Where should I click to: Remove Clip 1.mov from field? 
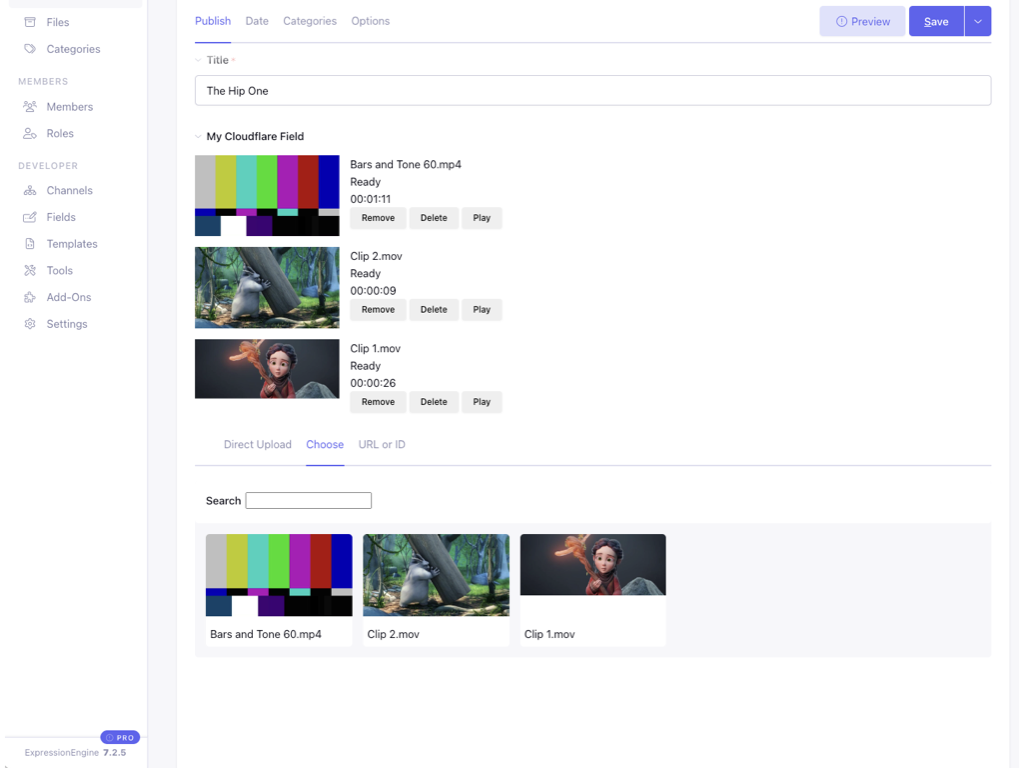tap(378, 402)
